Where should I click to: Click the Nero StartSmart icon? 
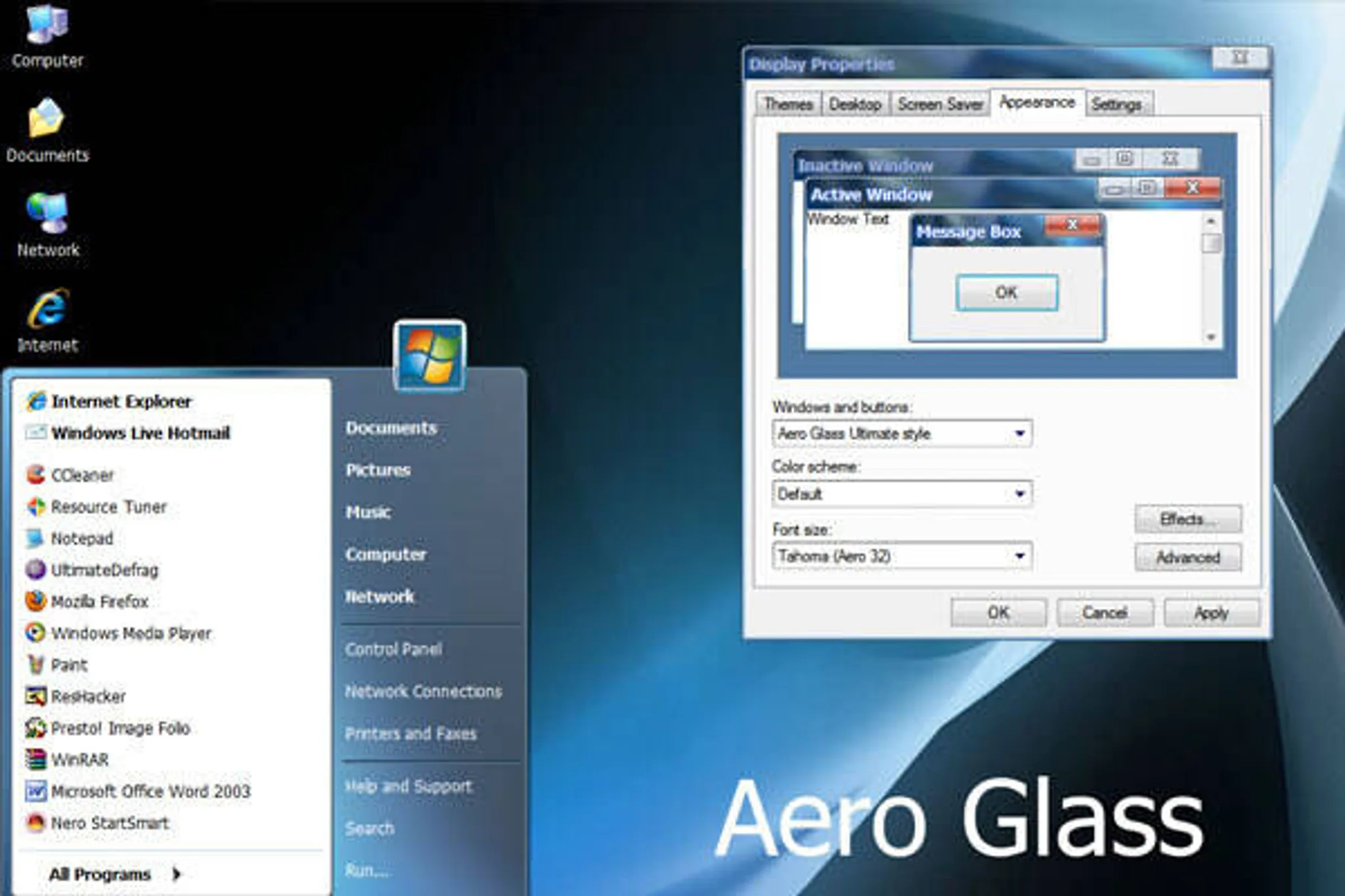click(35, 823)
